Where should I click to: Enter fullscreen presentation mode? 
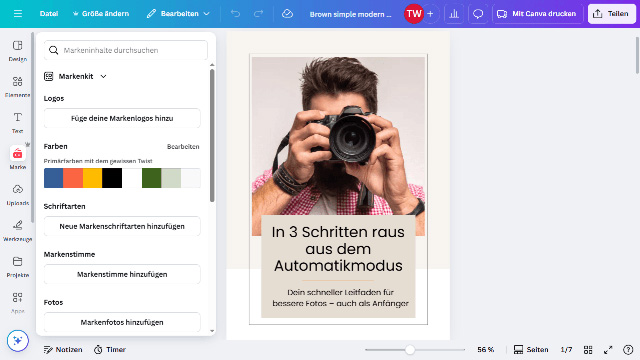click(x=608, y=349)
